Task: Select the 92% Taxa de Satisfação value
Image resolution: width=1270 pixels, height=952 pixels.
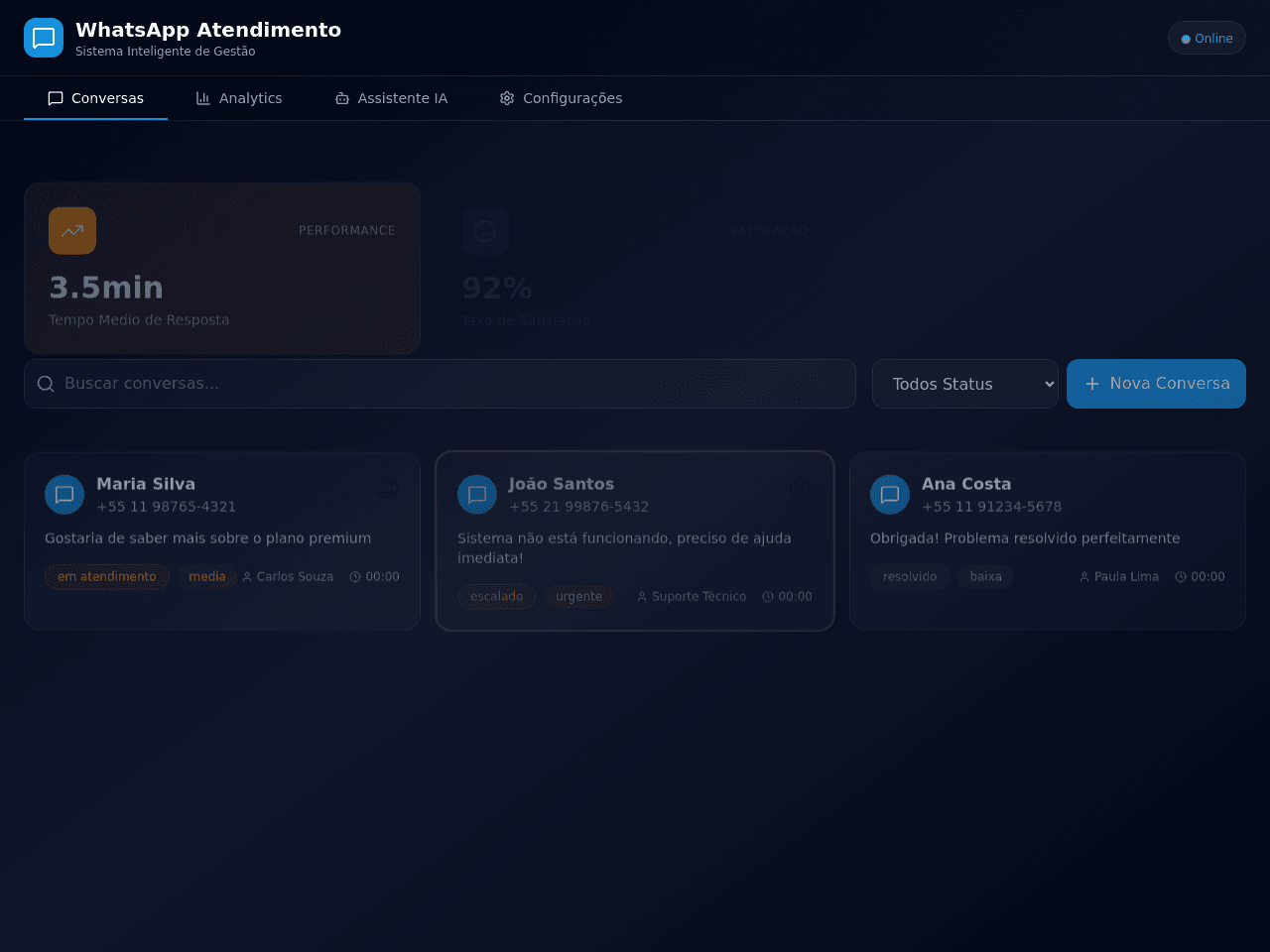Action: pyautogui.click(x=497, y=289)
